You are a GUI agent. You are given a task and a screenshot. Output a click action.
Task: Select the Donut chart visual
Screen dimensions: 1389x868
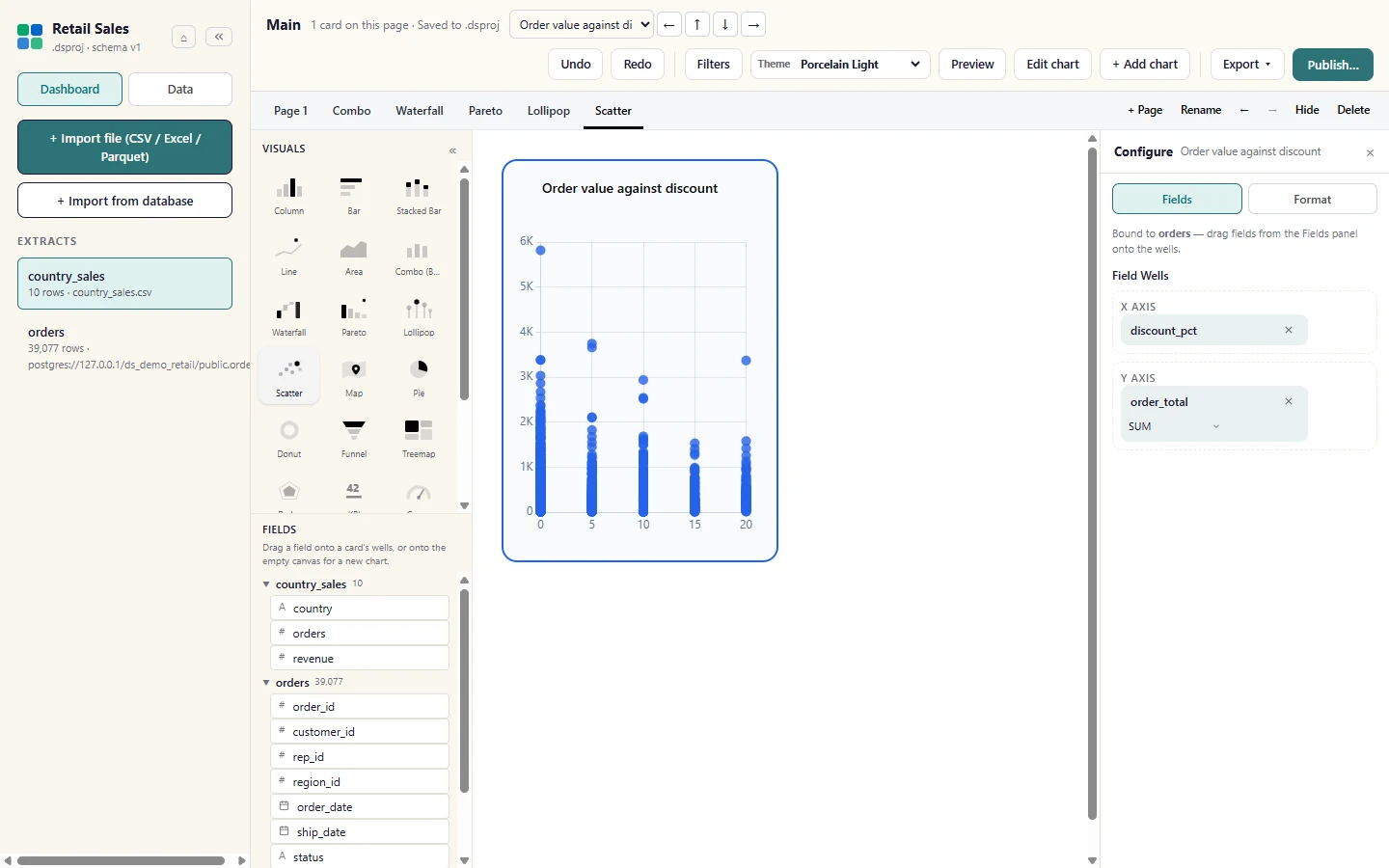[x=289, y=439]
